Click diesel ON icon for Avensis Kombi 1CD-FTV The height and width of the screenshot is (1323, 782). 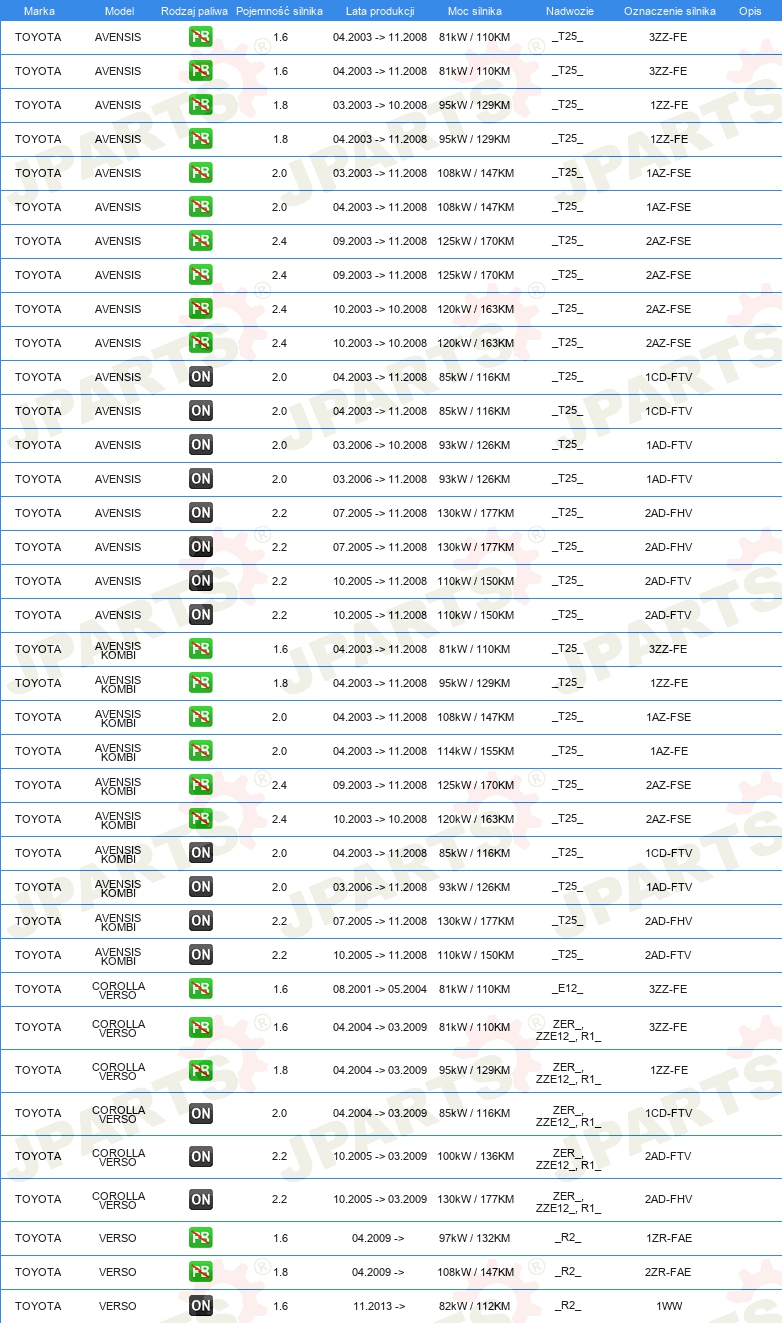pyautogui.click(x=201, y=853)
